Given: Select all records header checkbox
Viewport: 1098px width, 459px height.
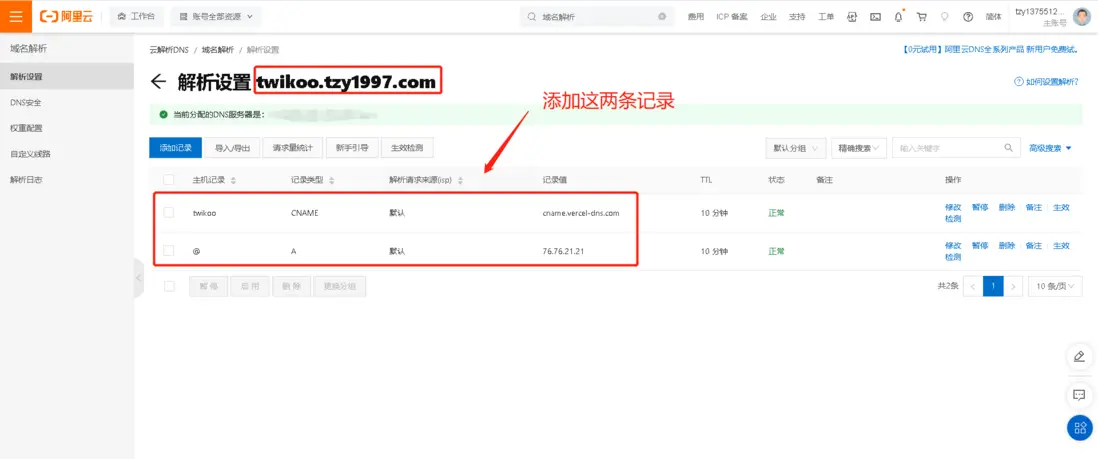Looking at the screenshot, I should 169,180.
